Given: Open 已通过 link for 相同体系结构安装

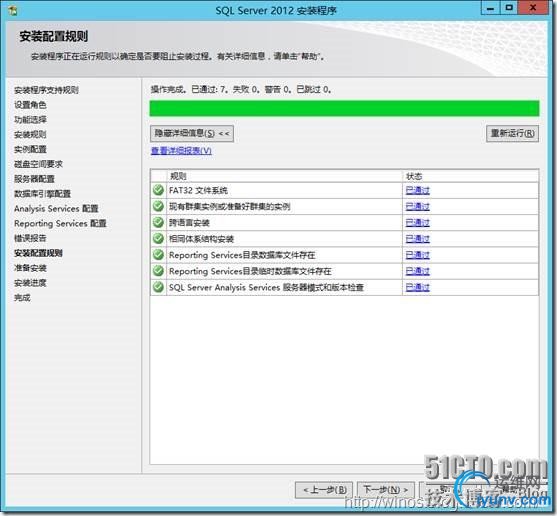Looking at the screenshot, I should click(417, 239).
